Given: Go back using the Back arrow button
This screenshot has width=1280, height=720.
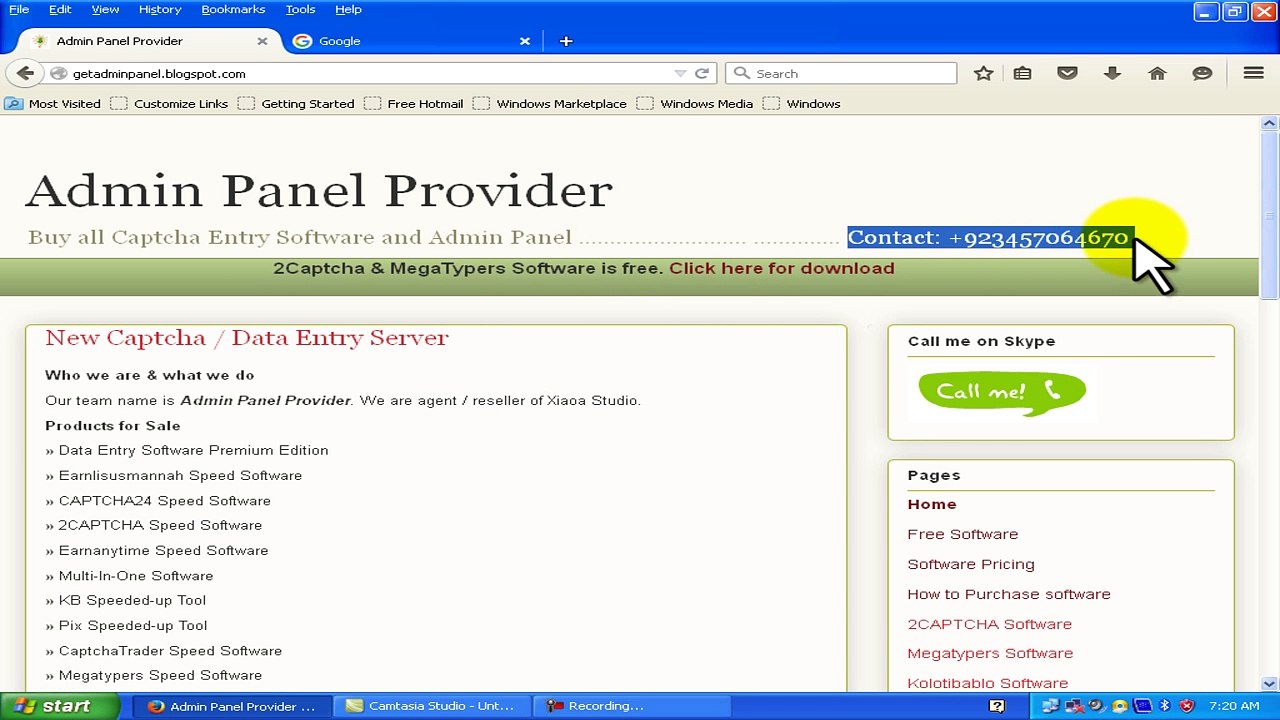Looking at the screenshot, I should [x=25, y=73].
